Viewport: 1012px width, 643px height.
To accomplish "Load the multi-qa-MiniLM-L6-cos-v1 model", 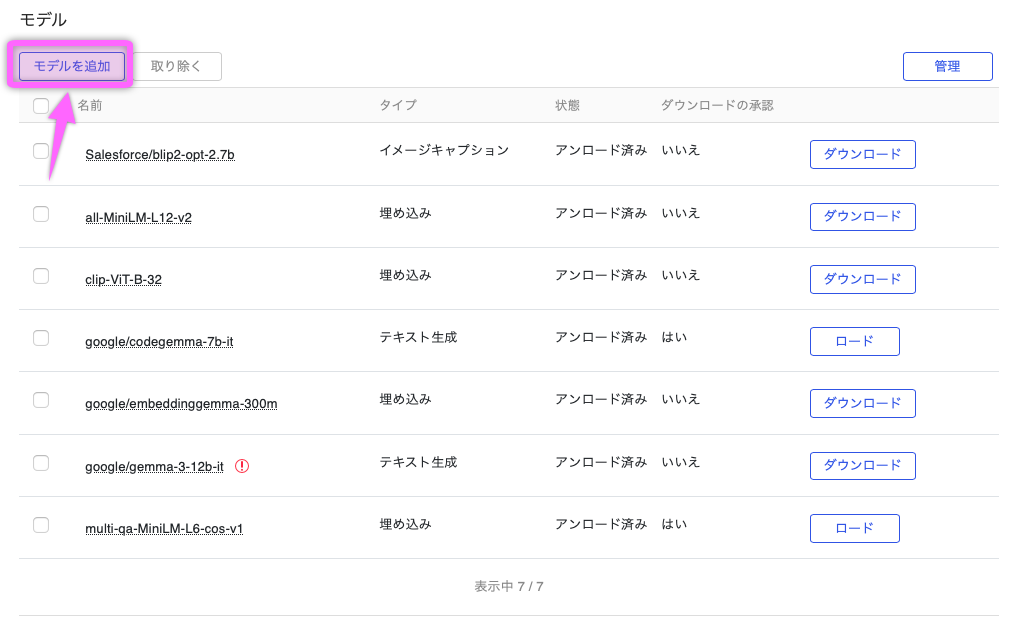I will pyautogui.click(x=855, y=528).
